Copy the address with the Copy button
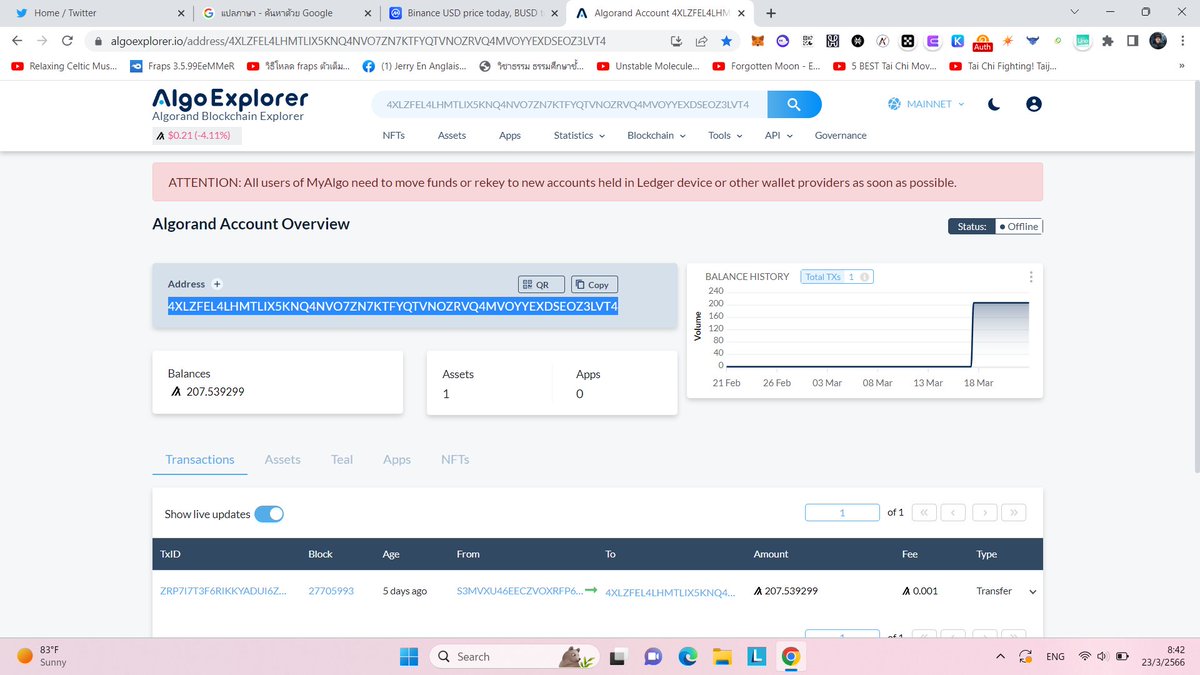The image size is (1200, 675). [x=593, y=285]
